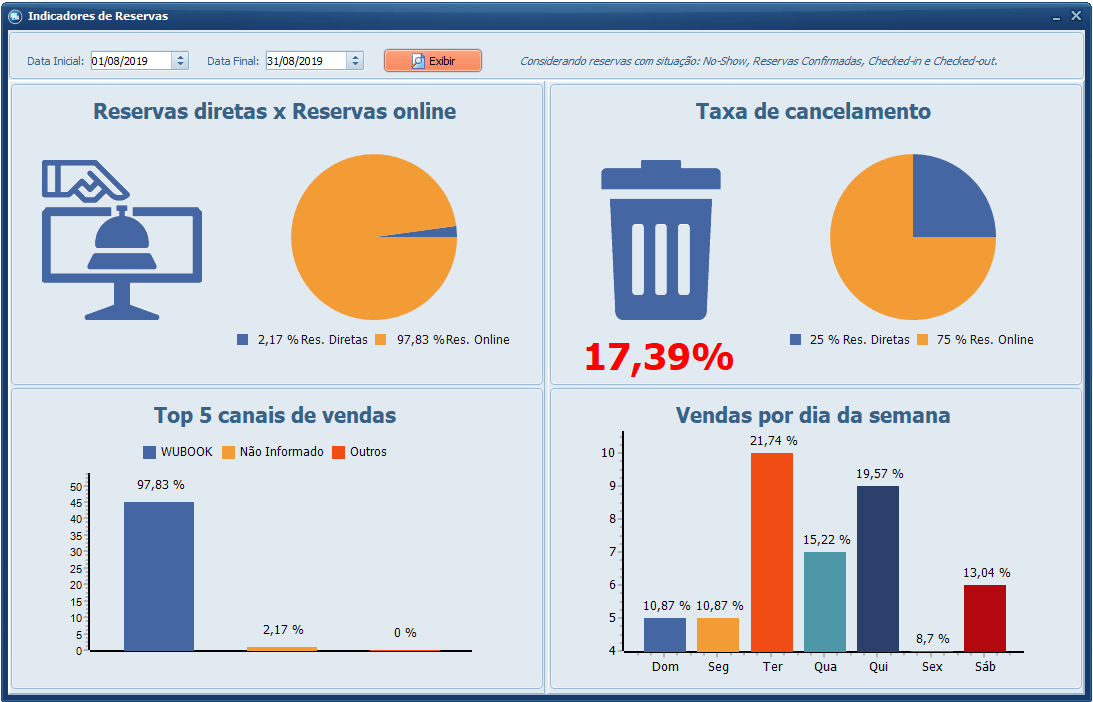Click the Vendas por dia da semana heading
Image resolution: width=1093 pixels, height=702 pixels.
pyautogui.click(x=813, y=415)
